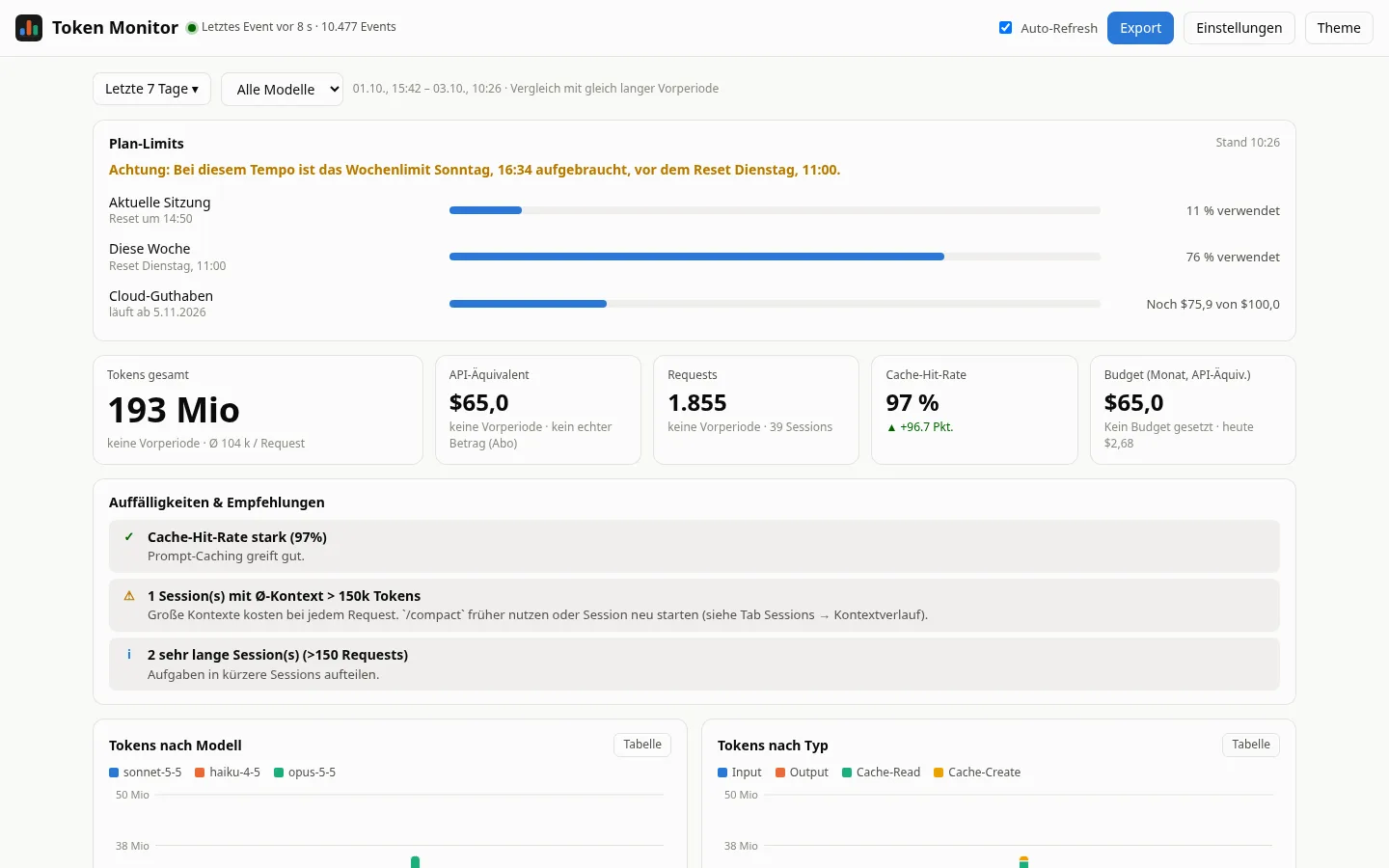Open the Letzte 7 Tage period dropdown

click(x=151, y=89)
